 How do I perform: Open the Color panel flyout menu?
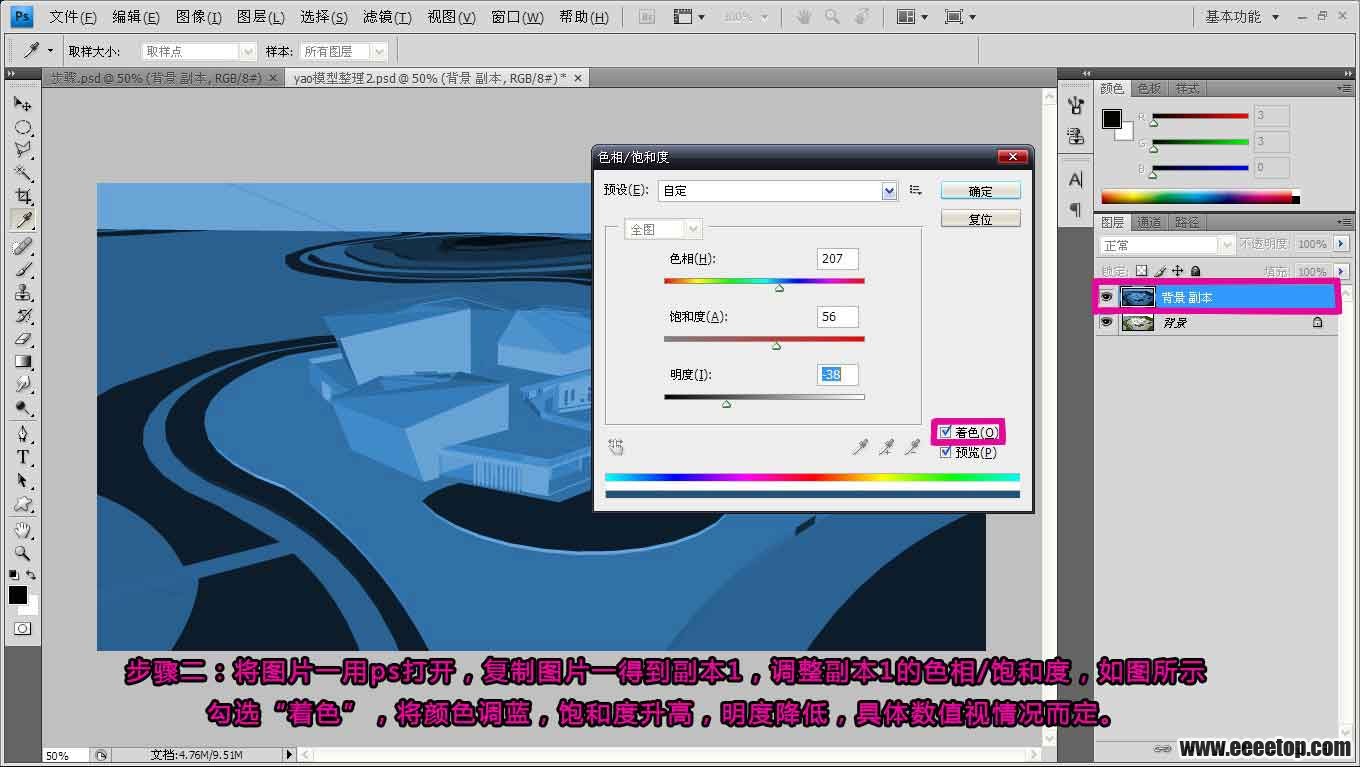point(1343,89)
